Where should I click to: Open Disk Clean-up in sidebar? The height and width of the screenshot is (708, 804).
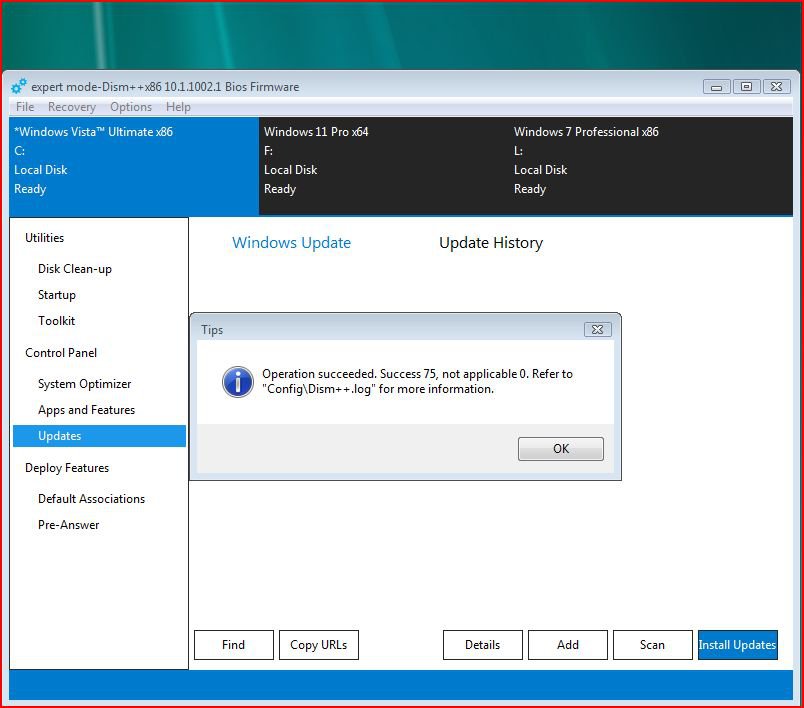[x=75, y=269]
